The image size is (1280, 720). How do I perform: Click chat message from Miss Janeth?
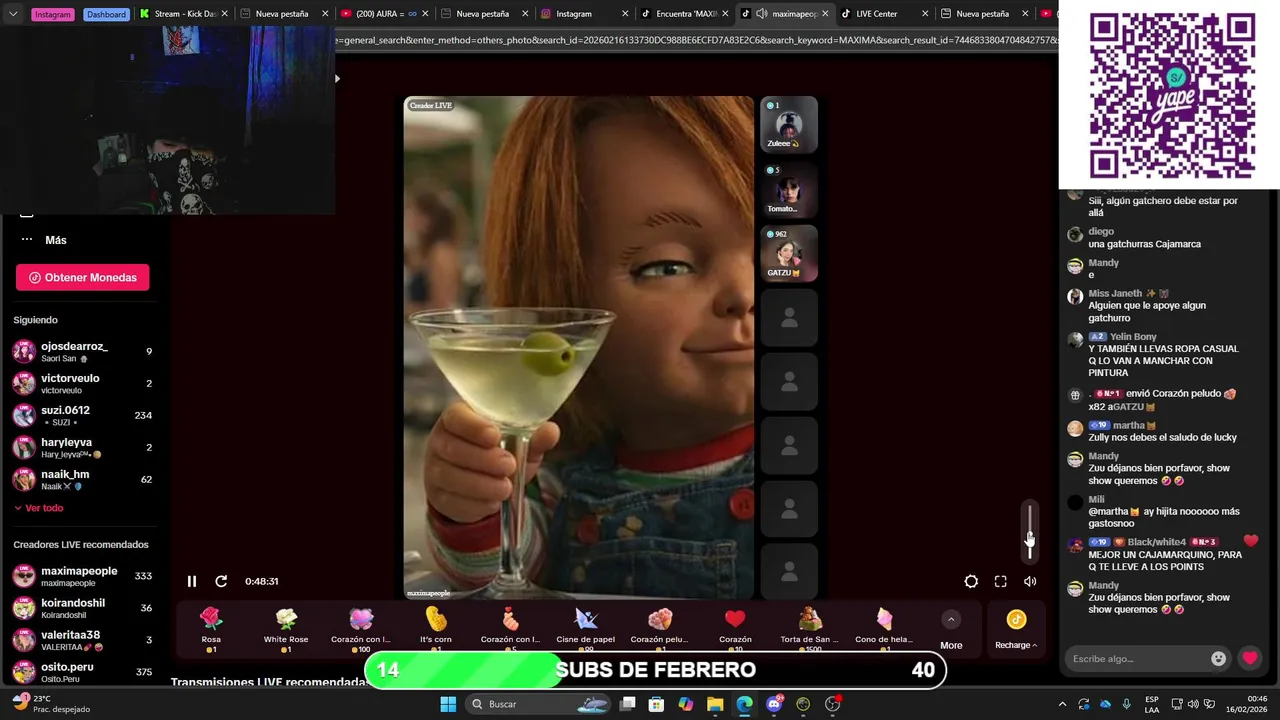coord(1147,311)
